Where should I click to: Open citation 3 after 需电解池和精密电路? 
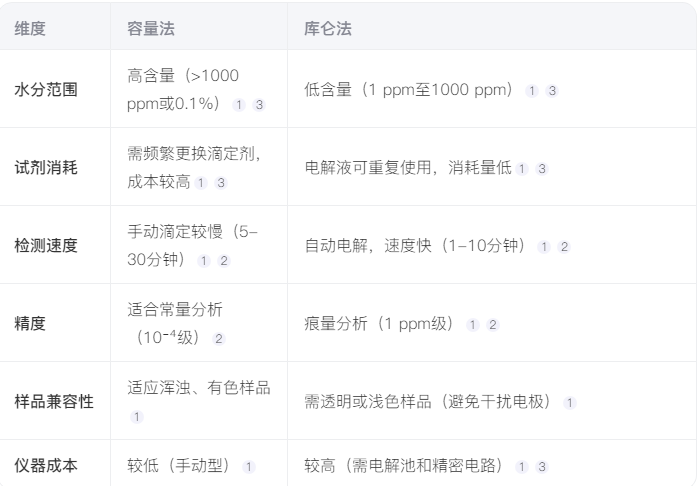(542, 467)
